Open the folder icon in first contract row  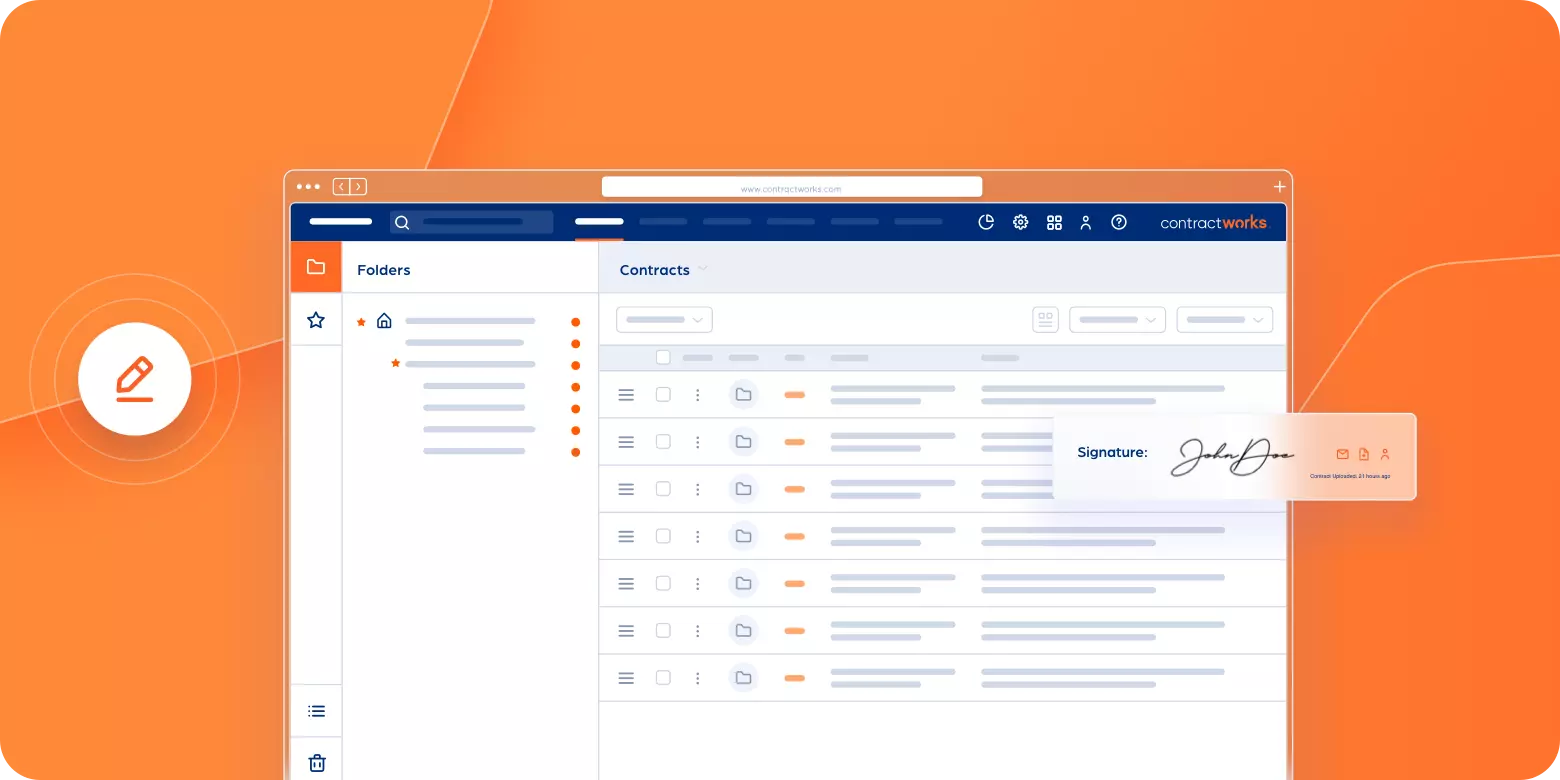(x=743, y=395)
